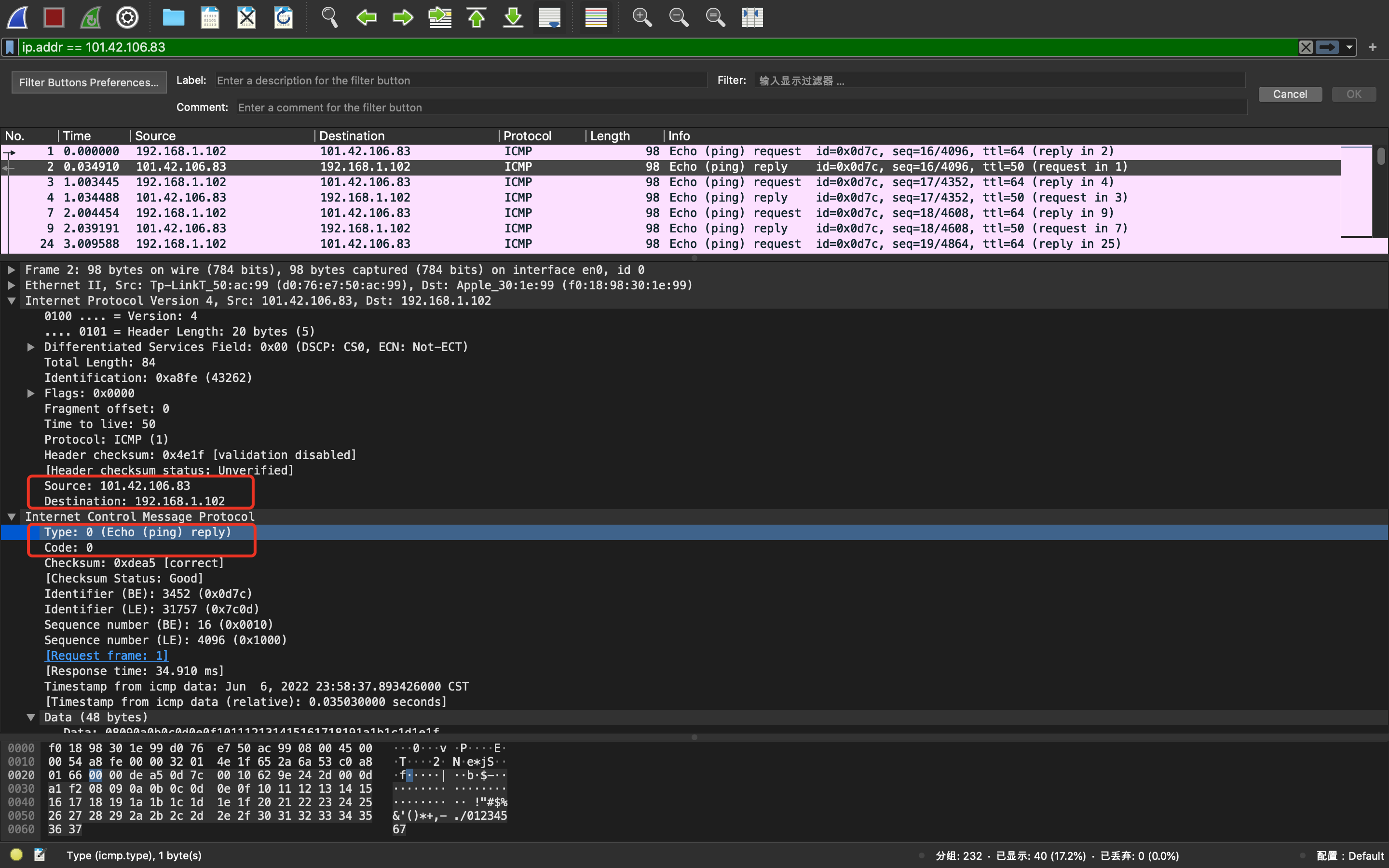Click the packet list minimap overview

click(x=1357, y=191)
